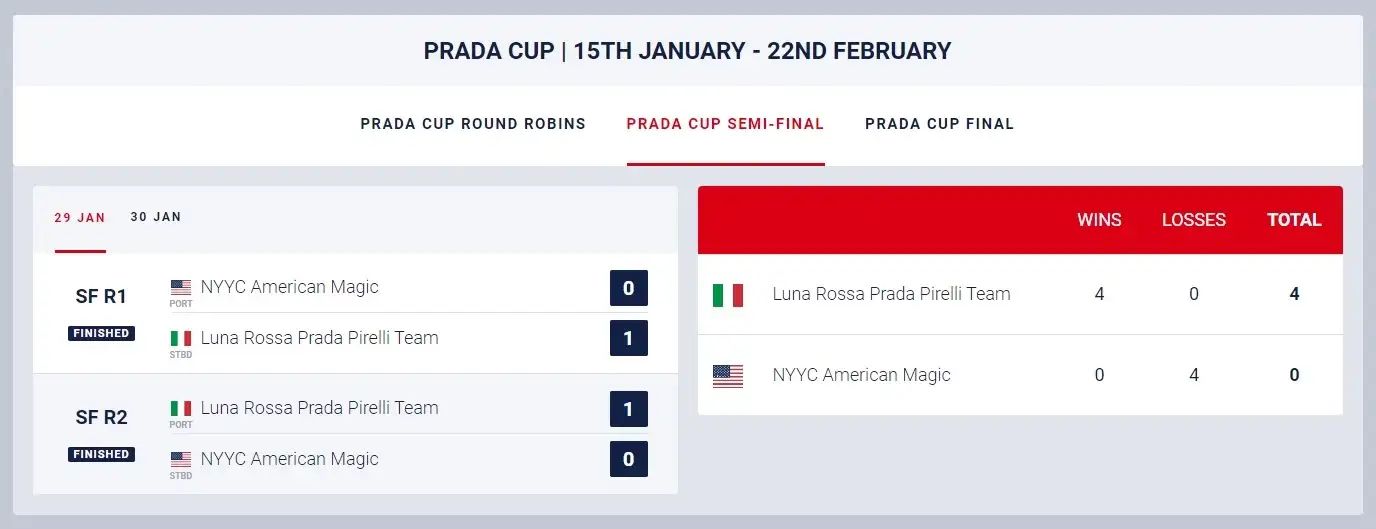Click NYYC American Magic's score box in SF R1
Screen dimensions: 1376x529
click(x=629, y=288)
